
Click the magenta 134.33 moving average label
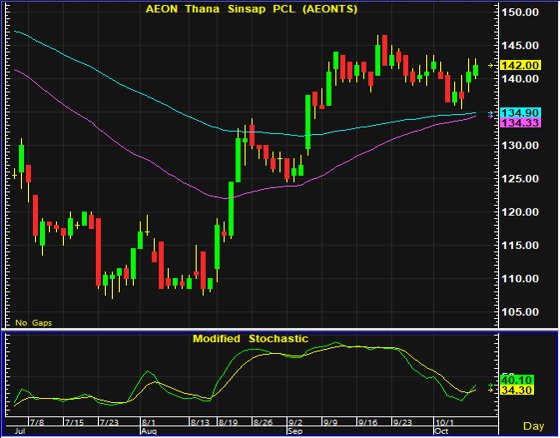(521, 123)
